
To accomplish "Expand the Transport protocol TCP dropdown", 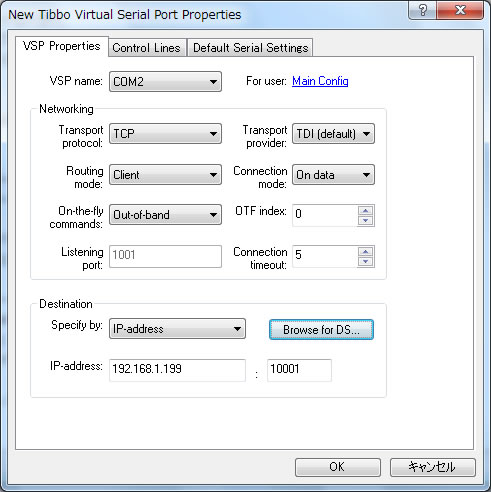I will [165, 134].
